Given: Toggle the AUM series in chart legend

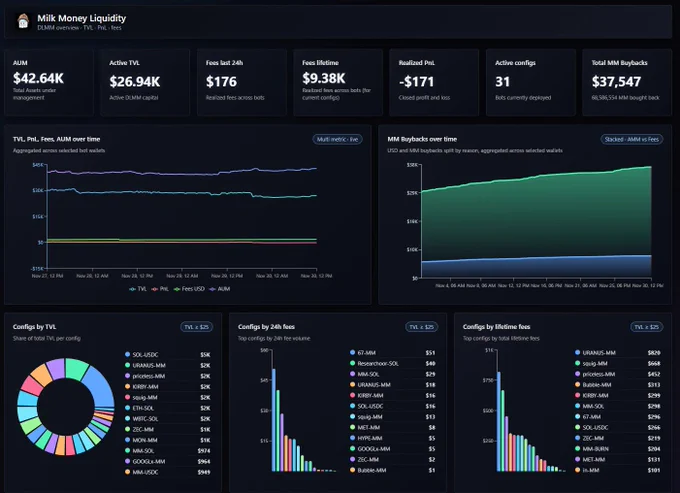Looking at the screenshot, I should (x=219, y=289).
